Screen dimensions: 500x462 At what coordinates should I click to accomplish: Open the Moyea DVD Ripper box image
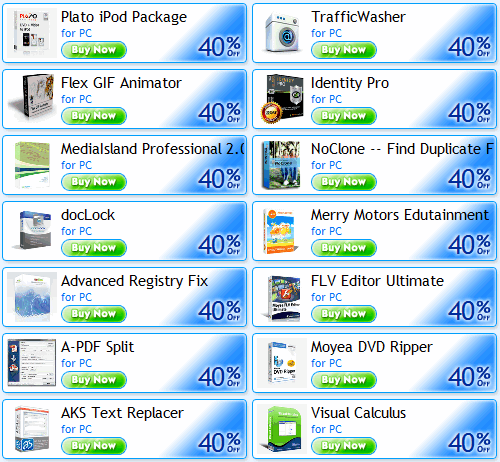(x=282, y=363)
